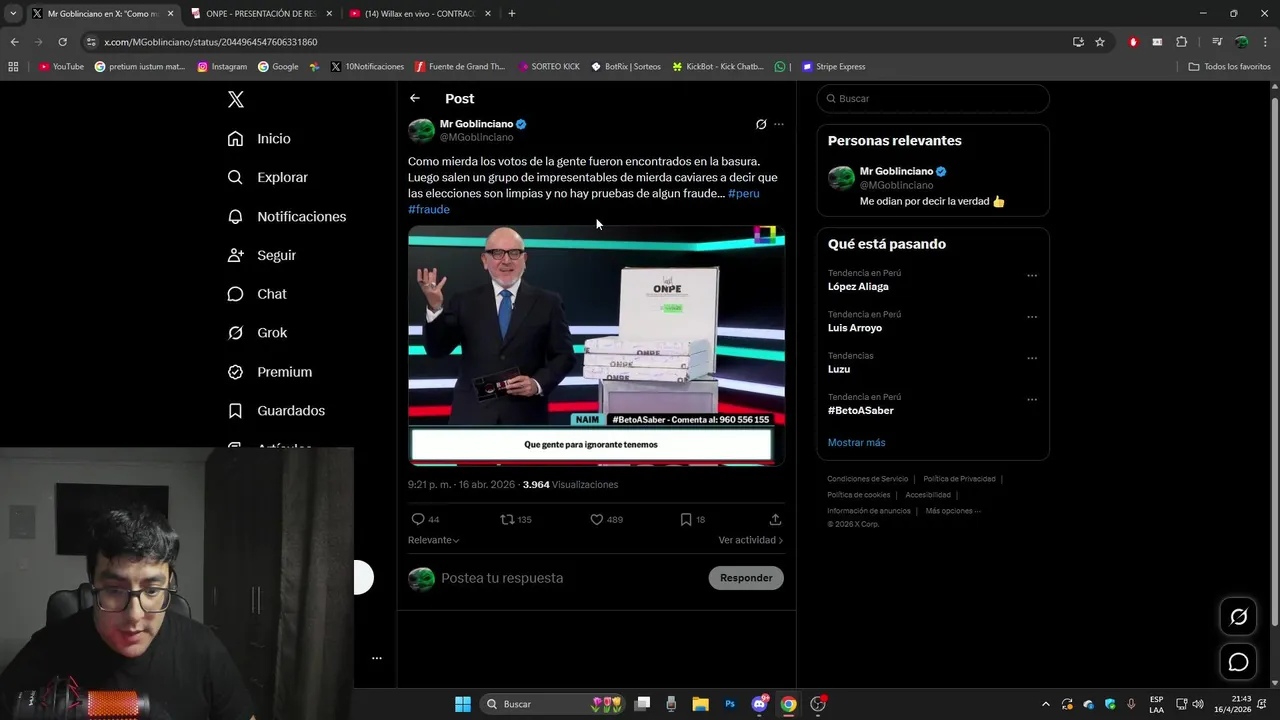Open Inicio in the sidebar
The height and width of the screenshot is (720, 1280).
[x=260, y=139]
